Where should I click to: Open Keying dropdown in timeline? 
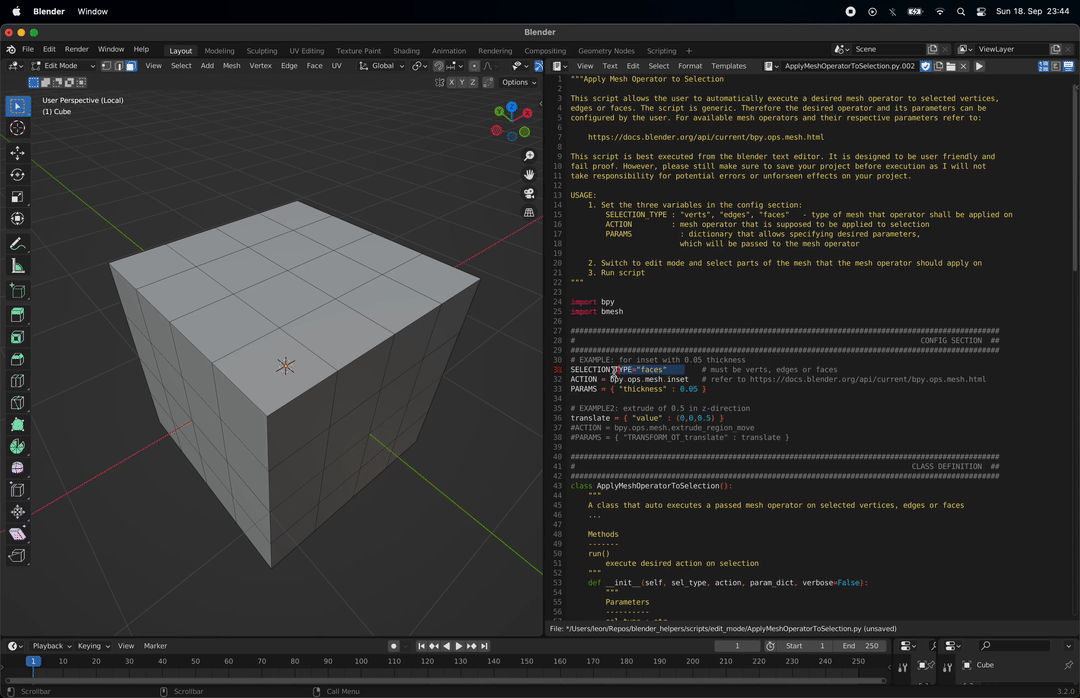(x=93, y=646)
